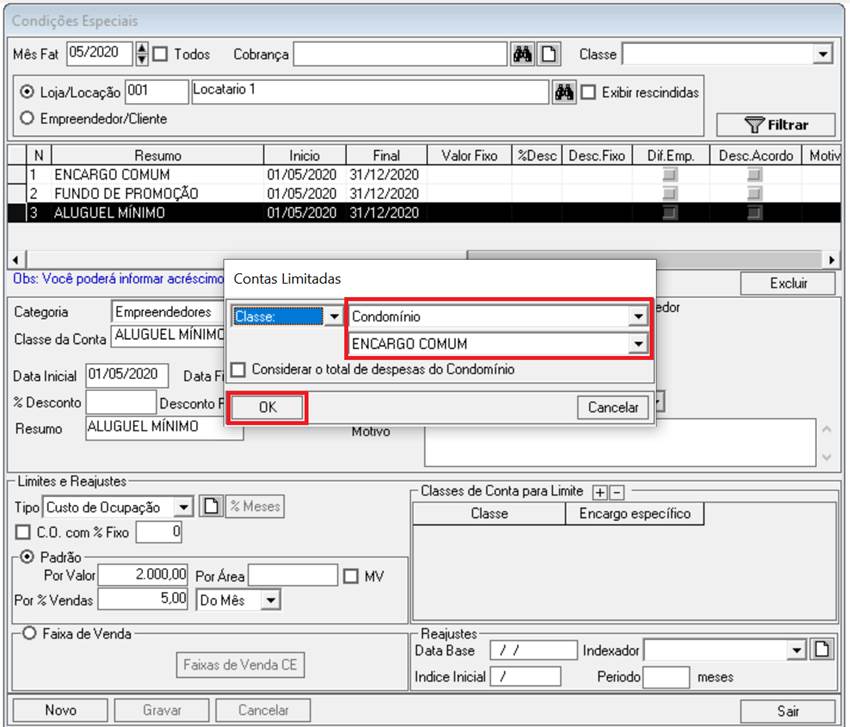The height and width of the screenshot is (727, 850).
Task: Click the Por % Vendas field showing 5,00
Action: (143, 599)
